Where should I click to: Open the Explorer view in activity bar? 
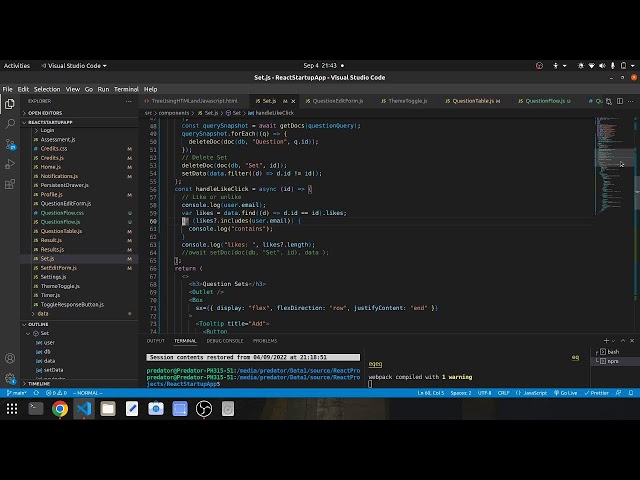coord(10,104)
